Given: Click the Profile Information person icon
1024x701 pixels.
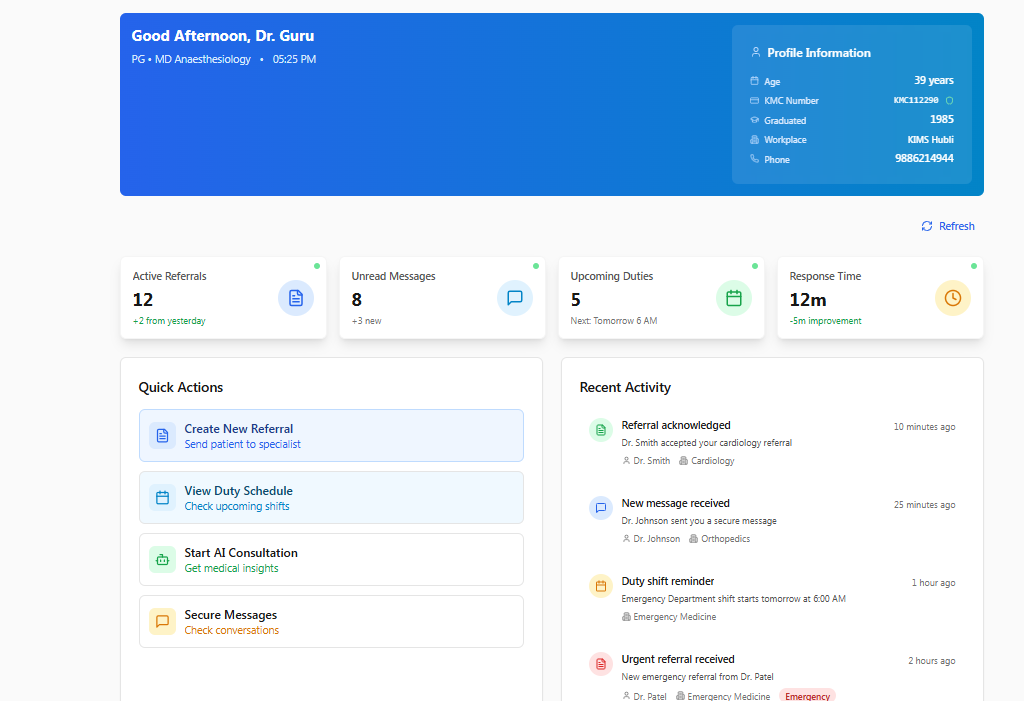Looking at the screenshot, I should pos(756,52).
